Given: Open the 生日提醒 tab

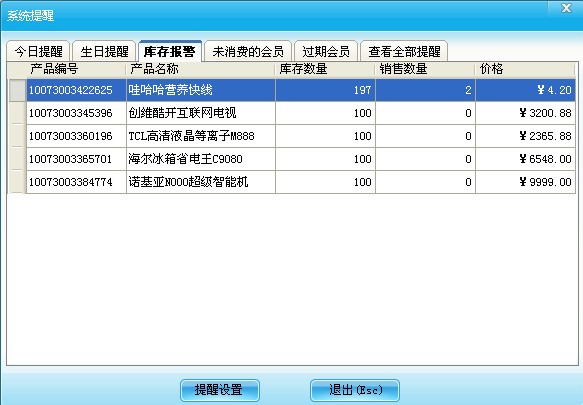Looking at the screenshot, I should point(104,51).
